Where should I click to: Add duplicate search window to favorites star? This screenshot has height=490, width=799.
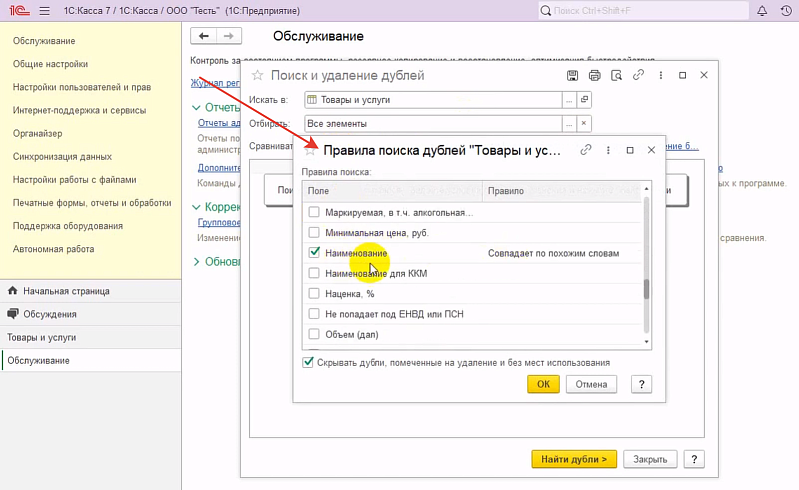tap(257, 75)
